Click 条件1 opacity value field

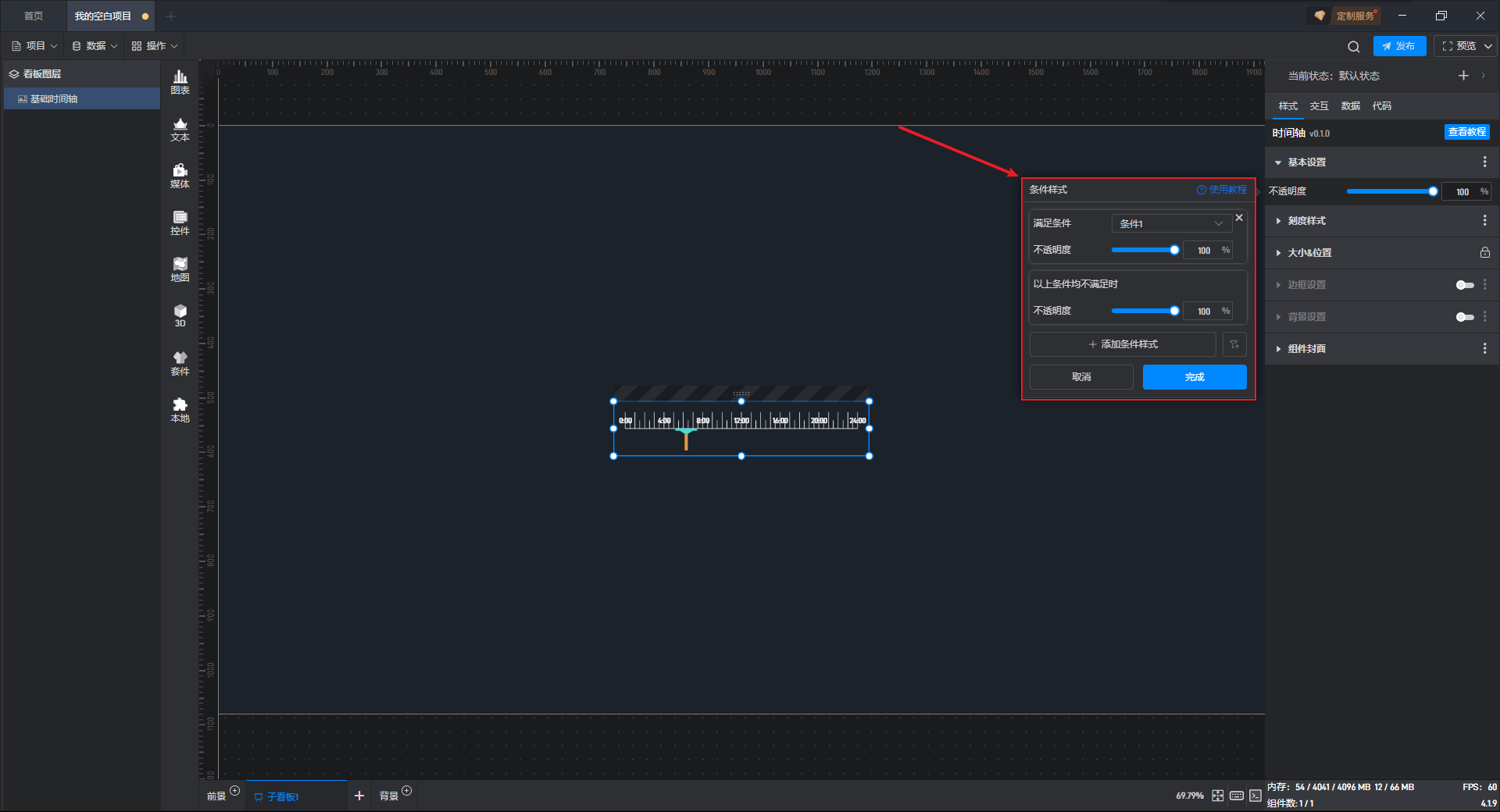coord(1208,251)
